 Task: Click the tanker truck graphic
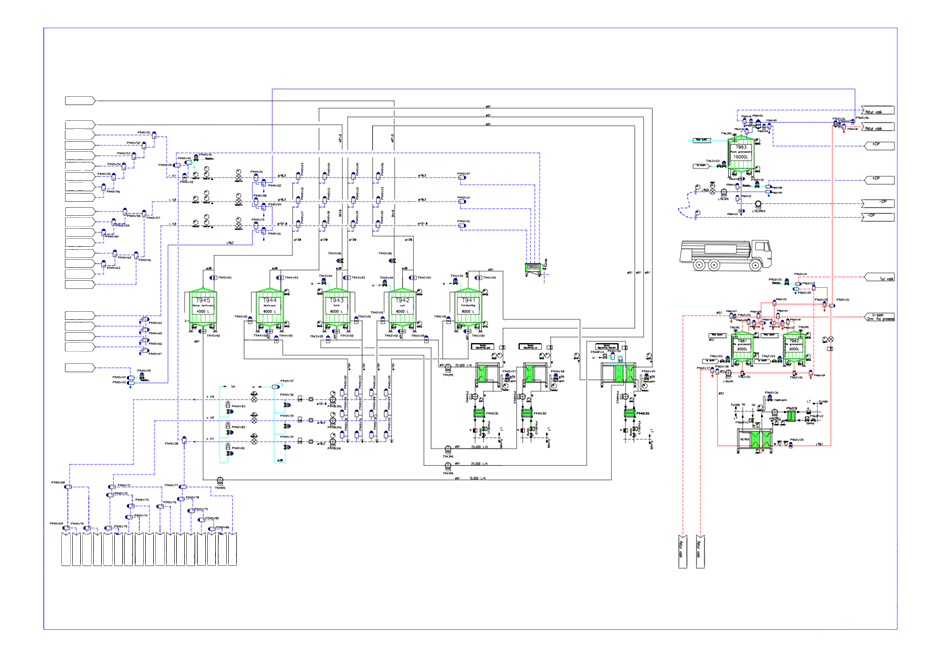(726, 255)
